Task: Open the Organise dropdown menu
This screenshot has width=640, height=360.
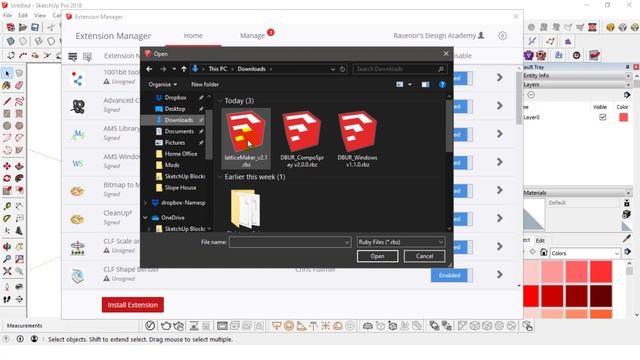Action: (x=162, y=84)
